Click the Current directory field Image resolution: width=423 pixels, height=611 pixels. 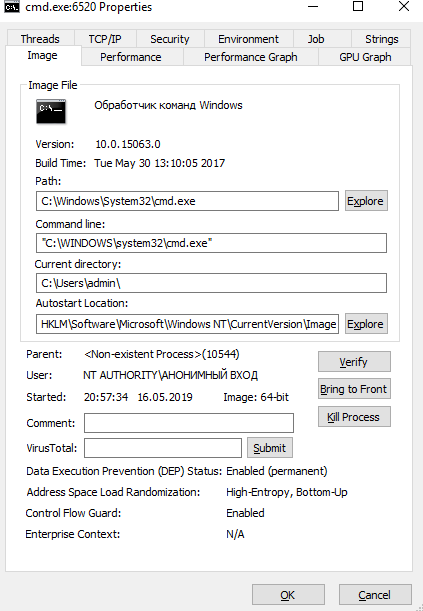point(212,283)
